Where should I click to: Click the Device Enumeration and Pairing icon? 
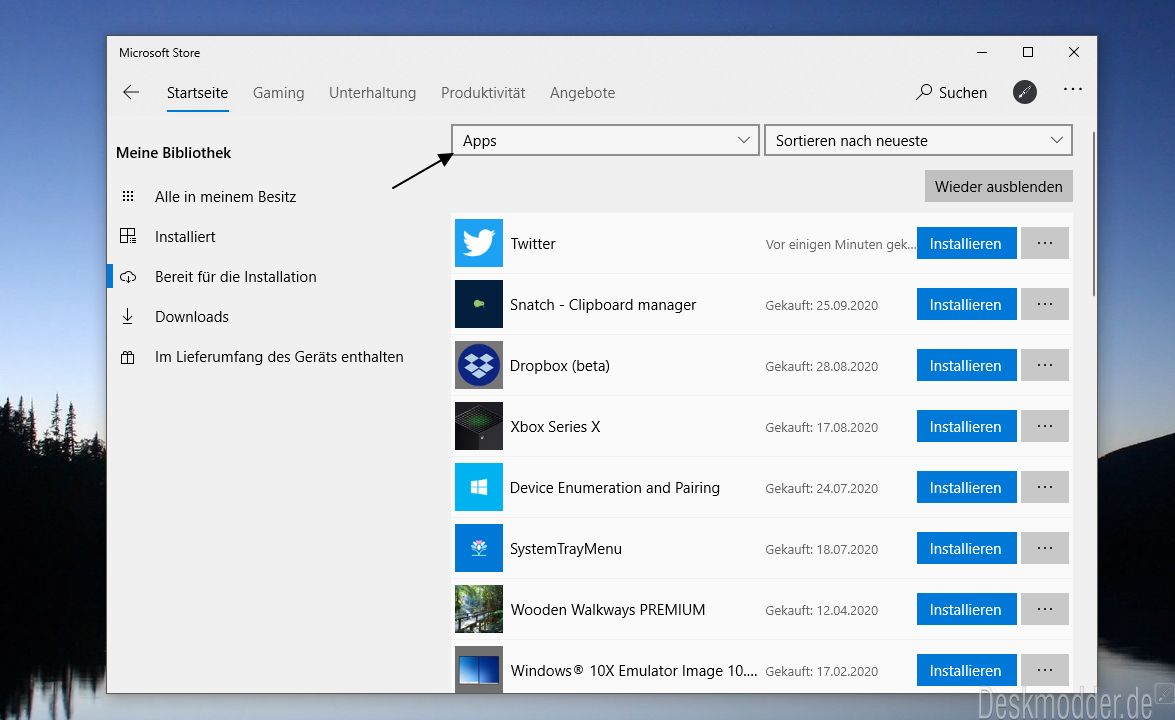click(479, 487)
